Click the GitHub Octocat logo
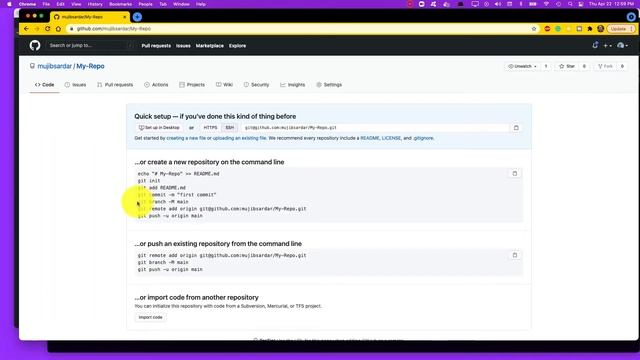 pos(35,45)
